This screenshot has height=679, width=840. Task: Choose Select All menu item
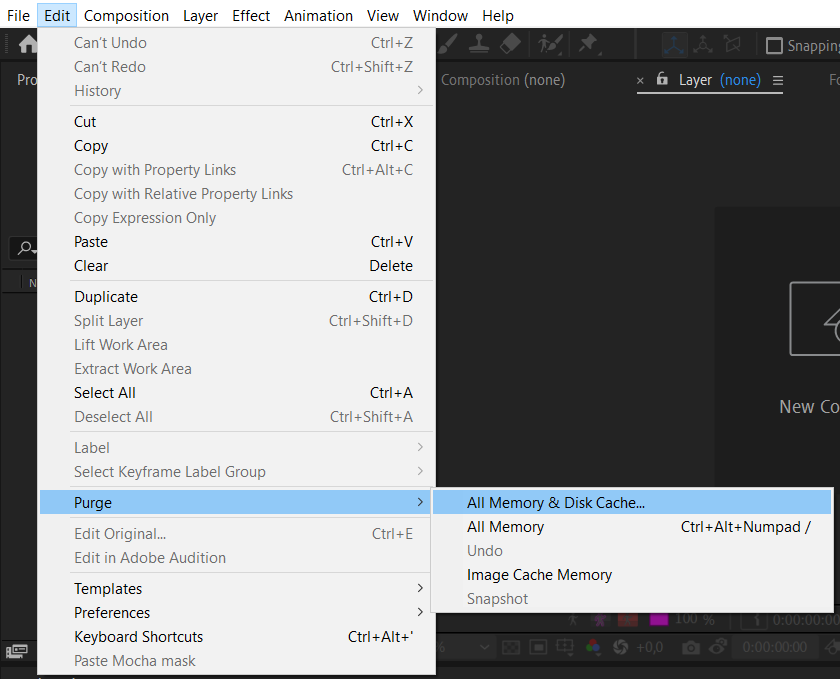click(236, 393)
